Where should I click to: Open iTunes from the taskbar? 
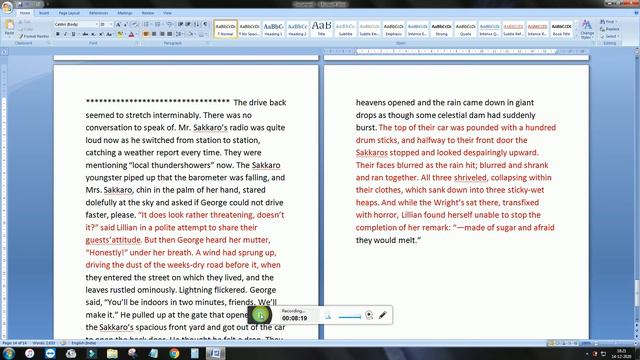pyautogui.click(x=29, y=353)
